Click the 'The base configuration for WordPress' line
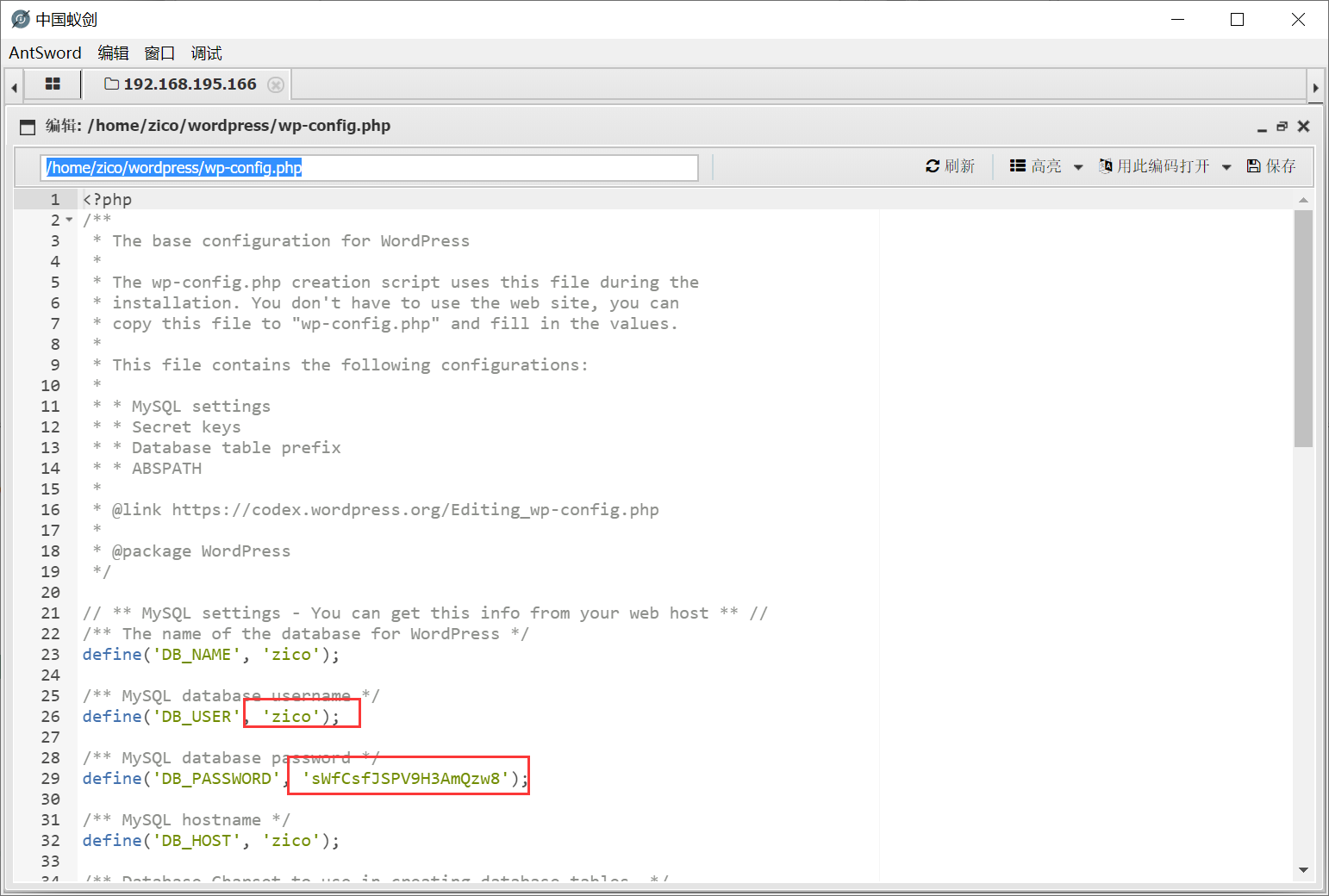Screen dimensions: 1329x896 tap(291, 240)
